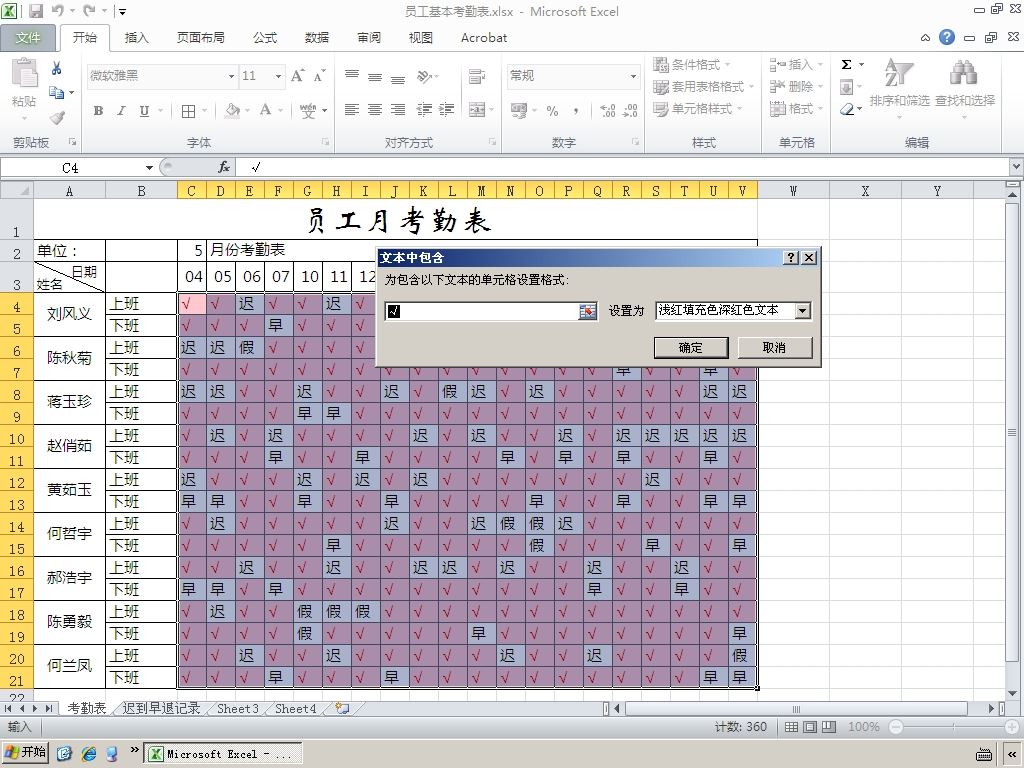Screen dimensions: 1024x768
Task: Toggle Italic formatting
Action: [121, 111]
